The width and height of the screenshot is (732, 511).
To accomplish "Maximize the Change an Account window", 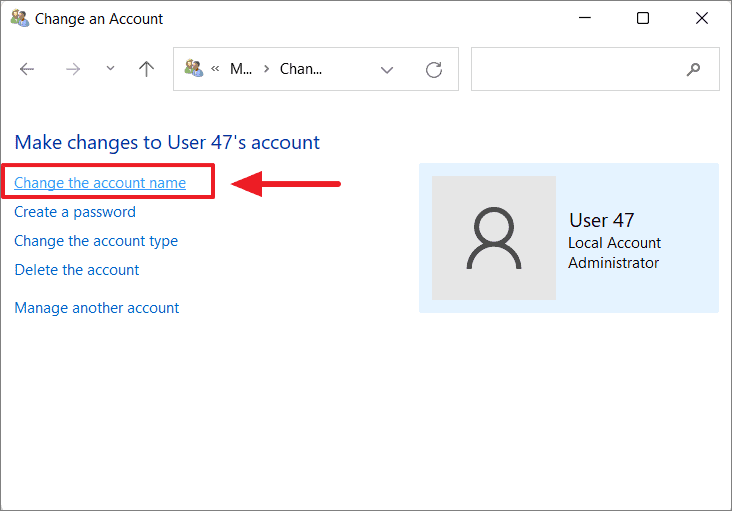I will (x=643, y=18).
